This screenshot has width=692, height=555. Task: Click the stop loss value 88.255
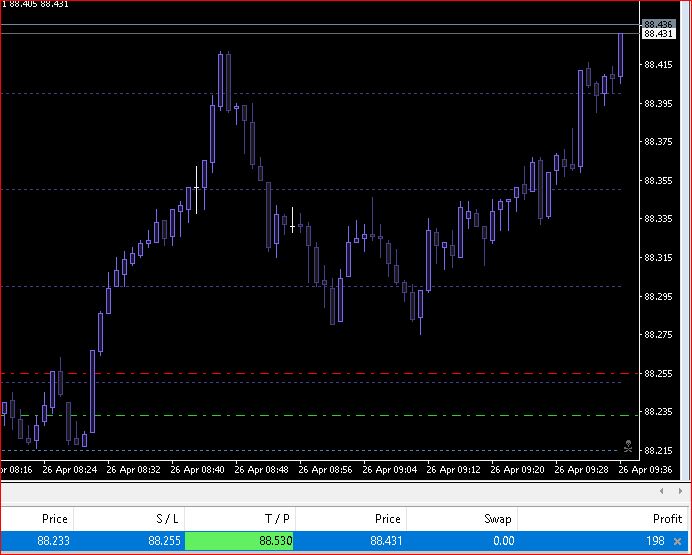click(x=164, y=541)
